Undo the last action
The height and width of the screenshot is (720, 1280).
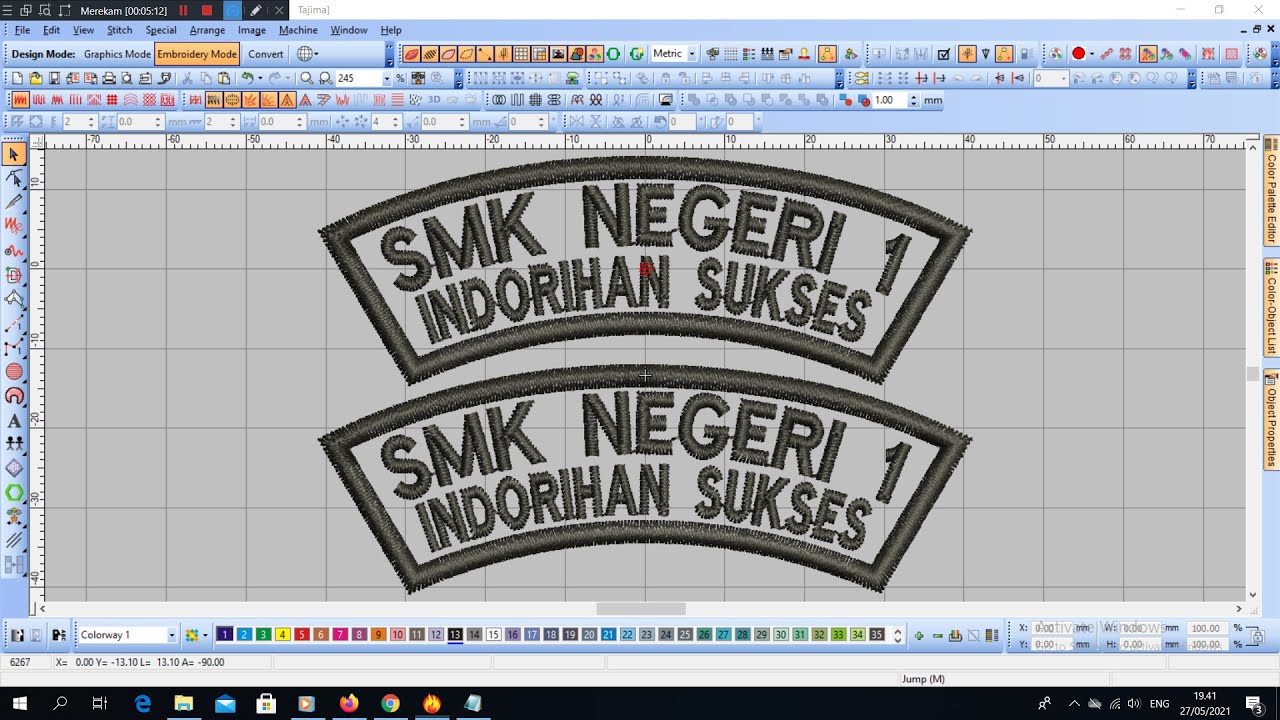[x=247, y=78]
